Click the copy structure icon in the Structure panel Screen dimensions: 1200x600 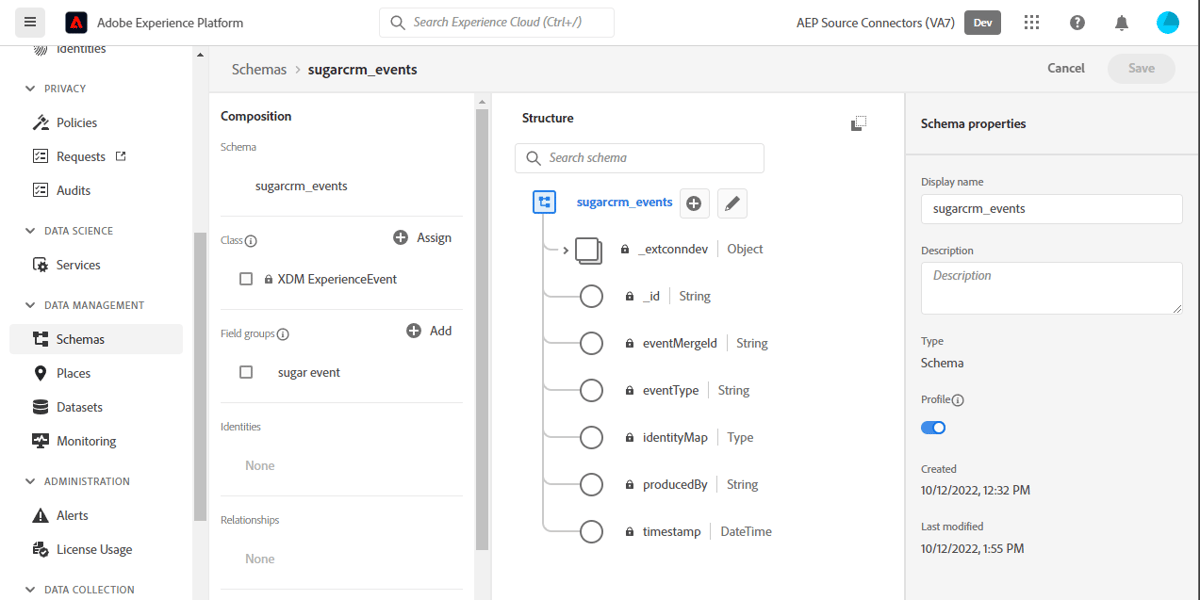[858, 123]
